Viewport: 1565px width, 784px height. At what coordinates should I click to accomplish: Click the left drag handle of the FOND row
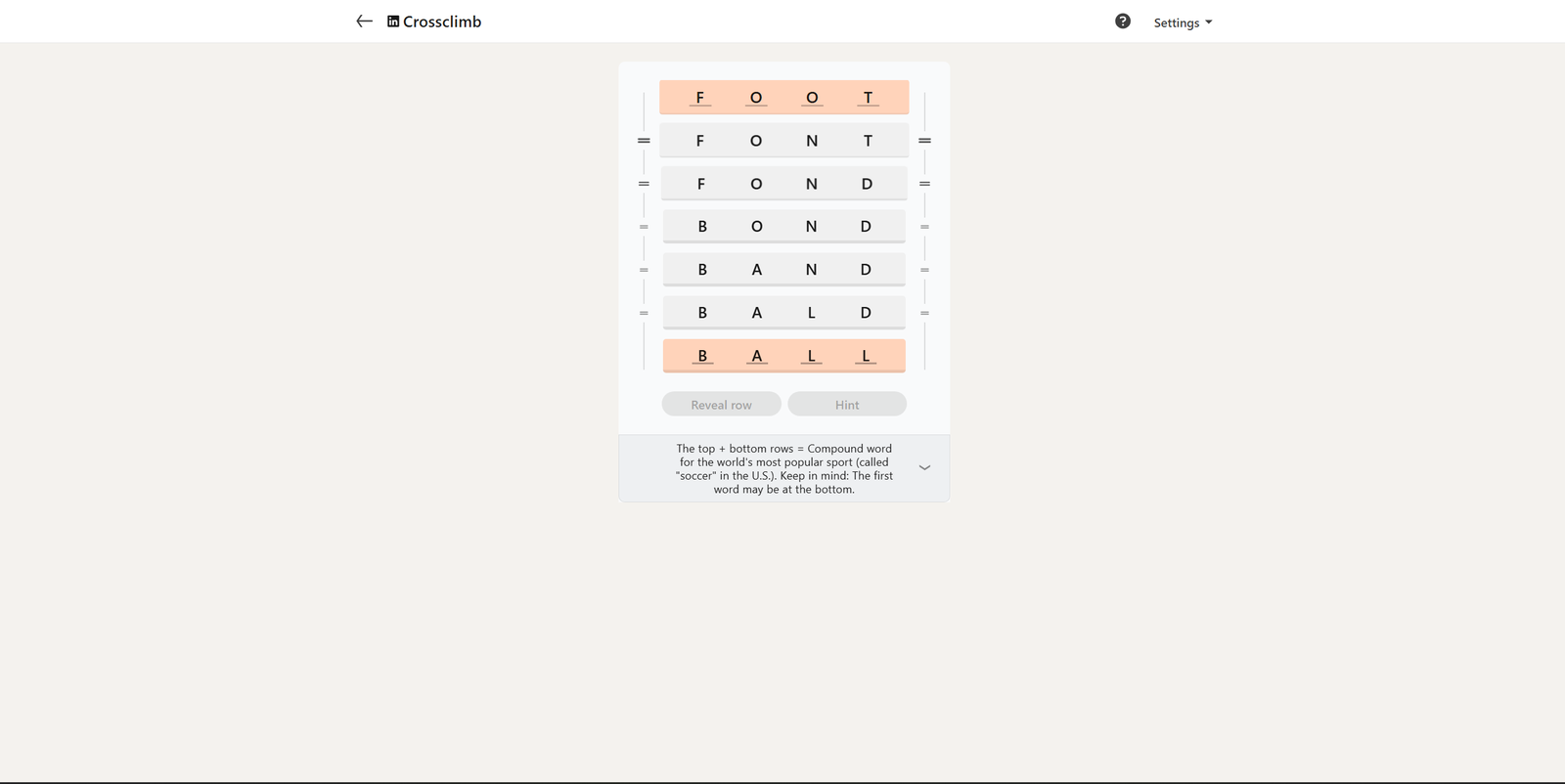pyautogui.click(x=644, y=184)
